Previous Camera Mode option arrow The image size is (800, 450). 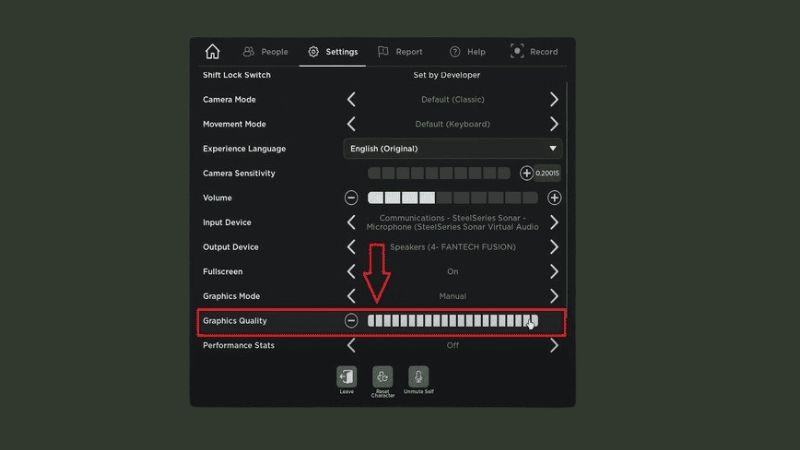(351, 99)
